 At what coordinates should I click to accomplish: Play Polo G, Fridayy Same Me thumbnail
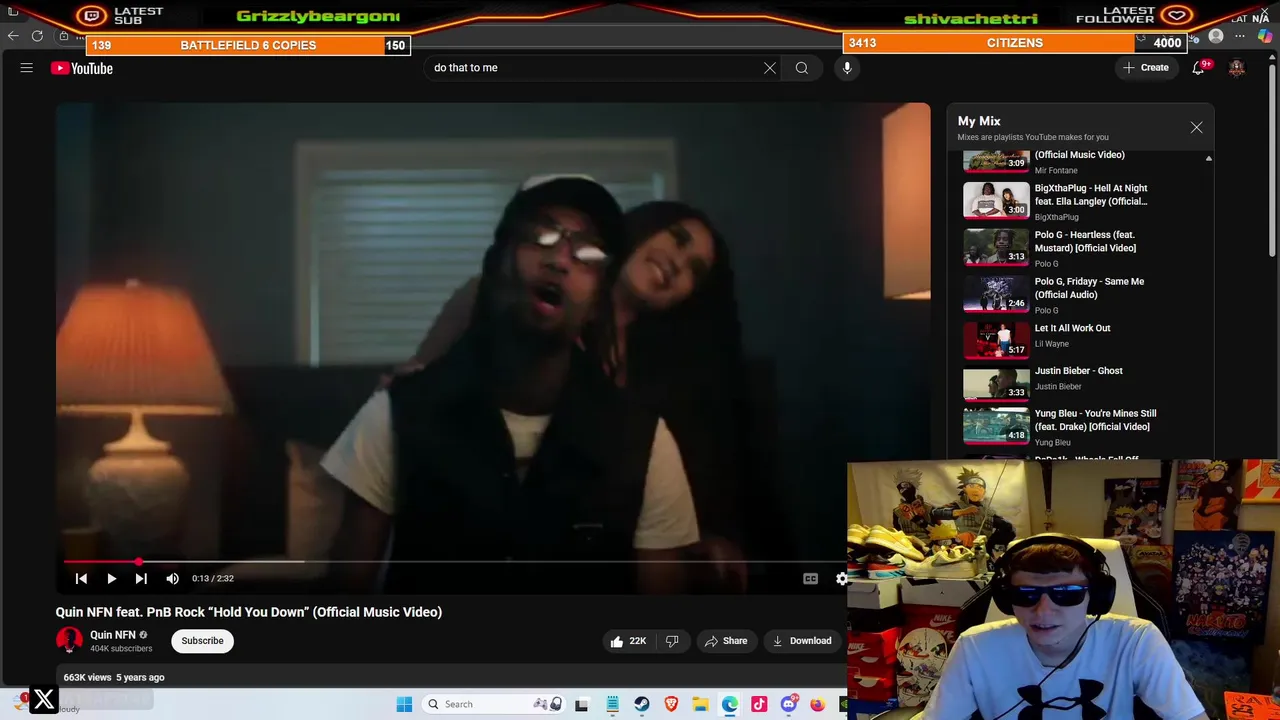point(996,293)
